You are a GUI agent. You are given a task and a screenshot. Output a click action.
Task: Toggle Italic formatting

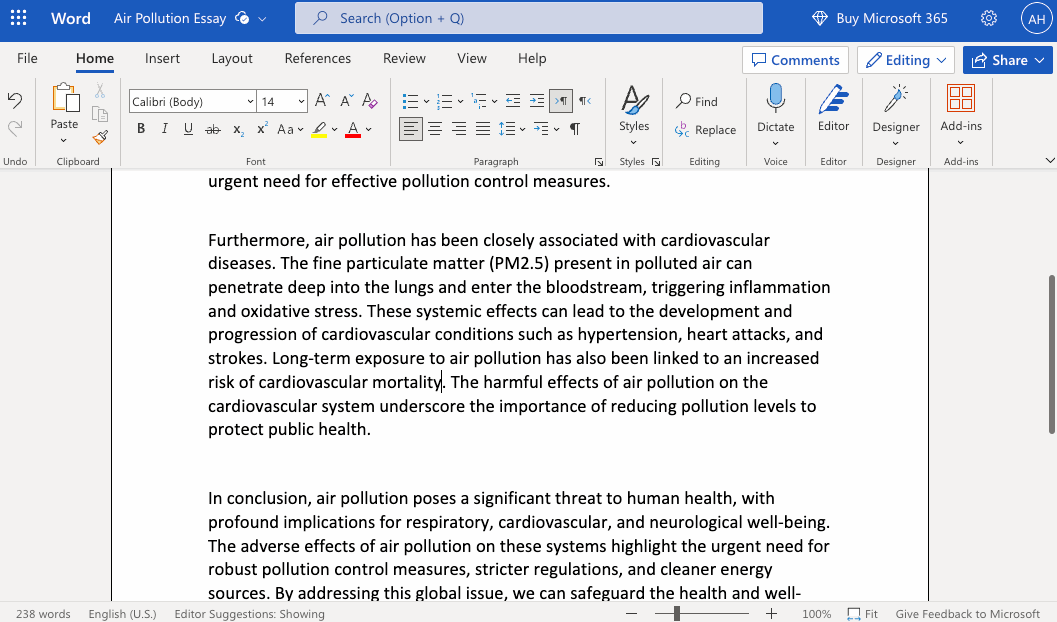coord(164,129)
